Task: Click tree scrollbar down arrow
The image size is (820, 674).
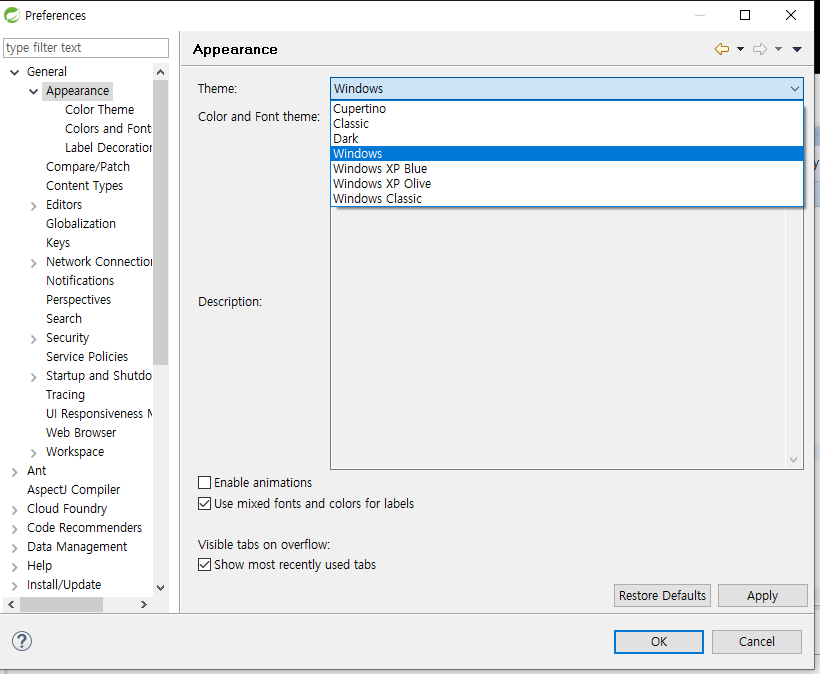Action: tap(161, 588)
